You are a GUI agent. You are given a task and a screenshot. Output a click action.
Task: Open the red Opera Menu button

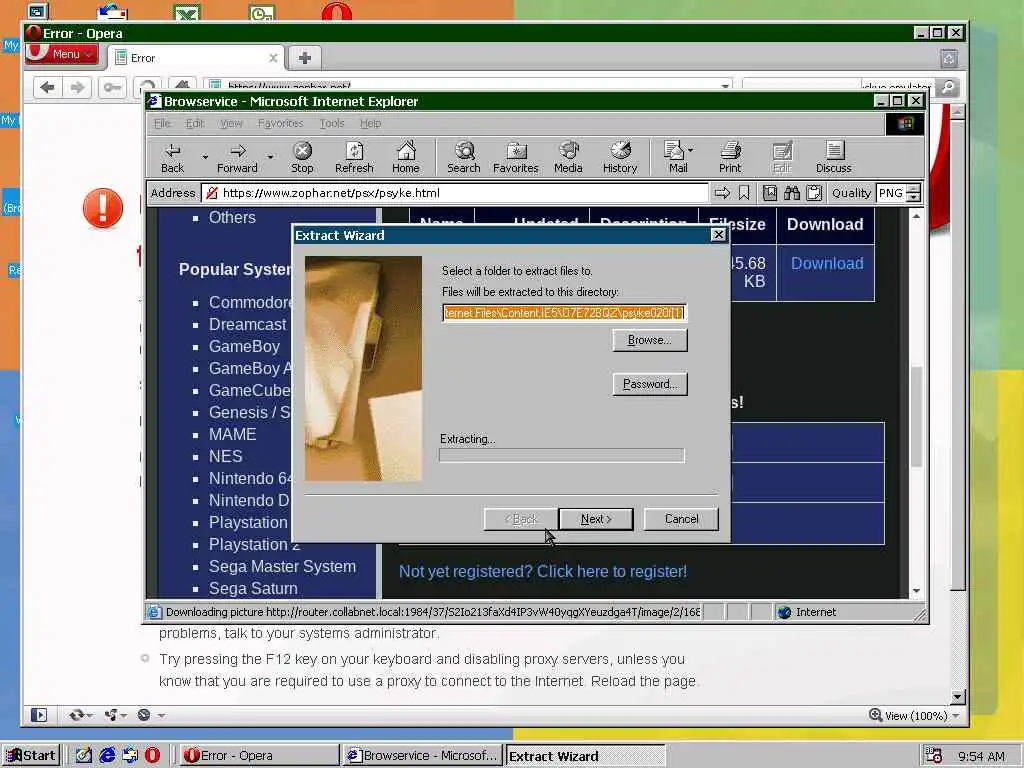click(x=63, y=54)
